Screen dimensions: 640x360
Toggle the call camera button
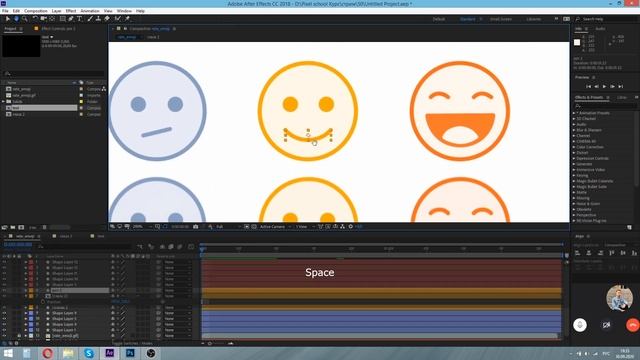click(607, 325)
